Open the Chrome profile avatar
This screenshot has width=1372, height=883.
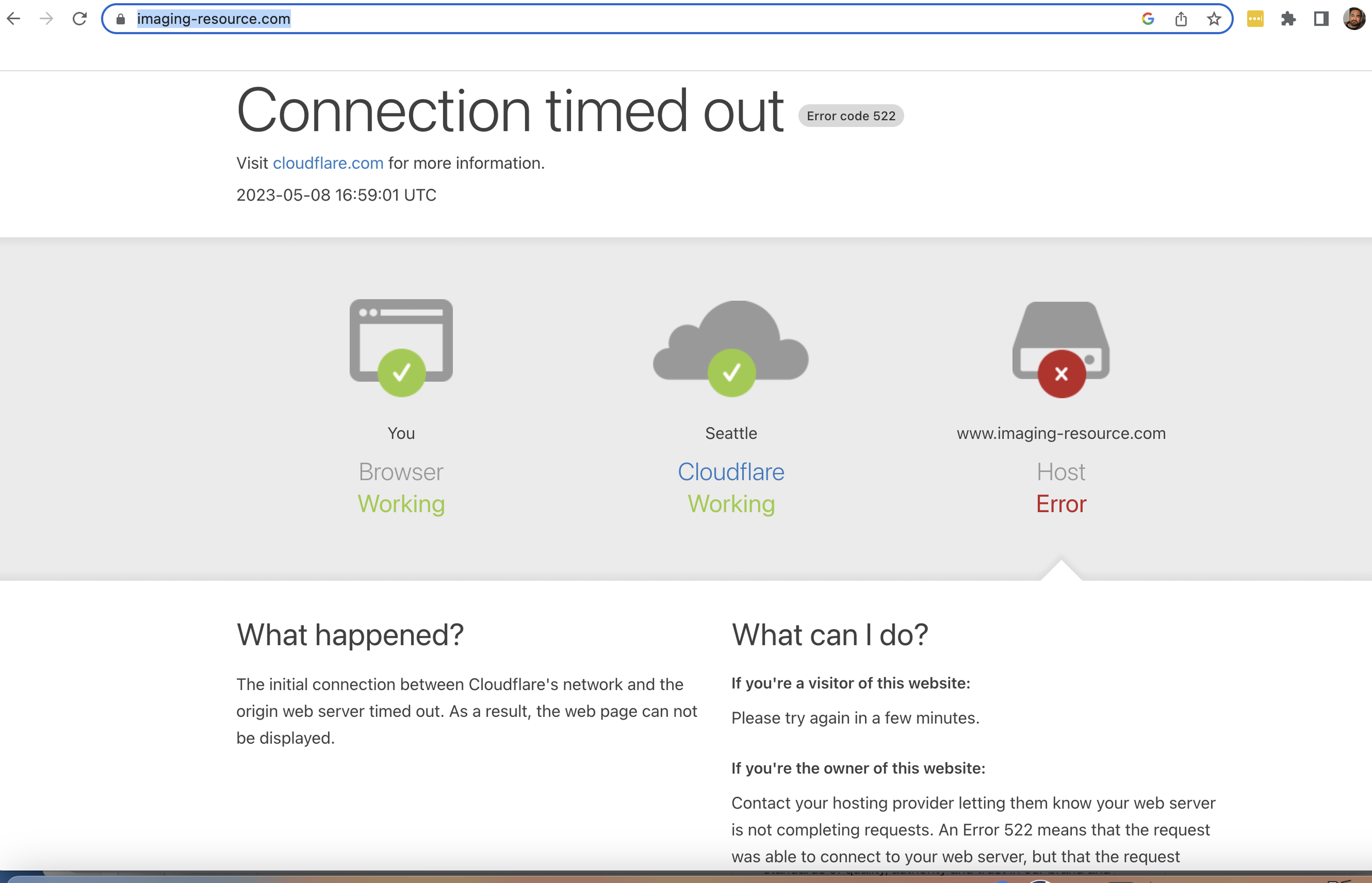pyautogui.click(x=1354, y=19)
